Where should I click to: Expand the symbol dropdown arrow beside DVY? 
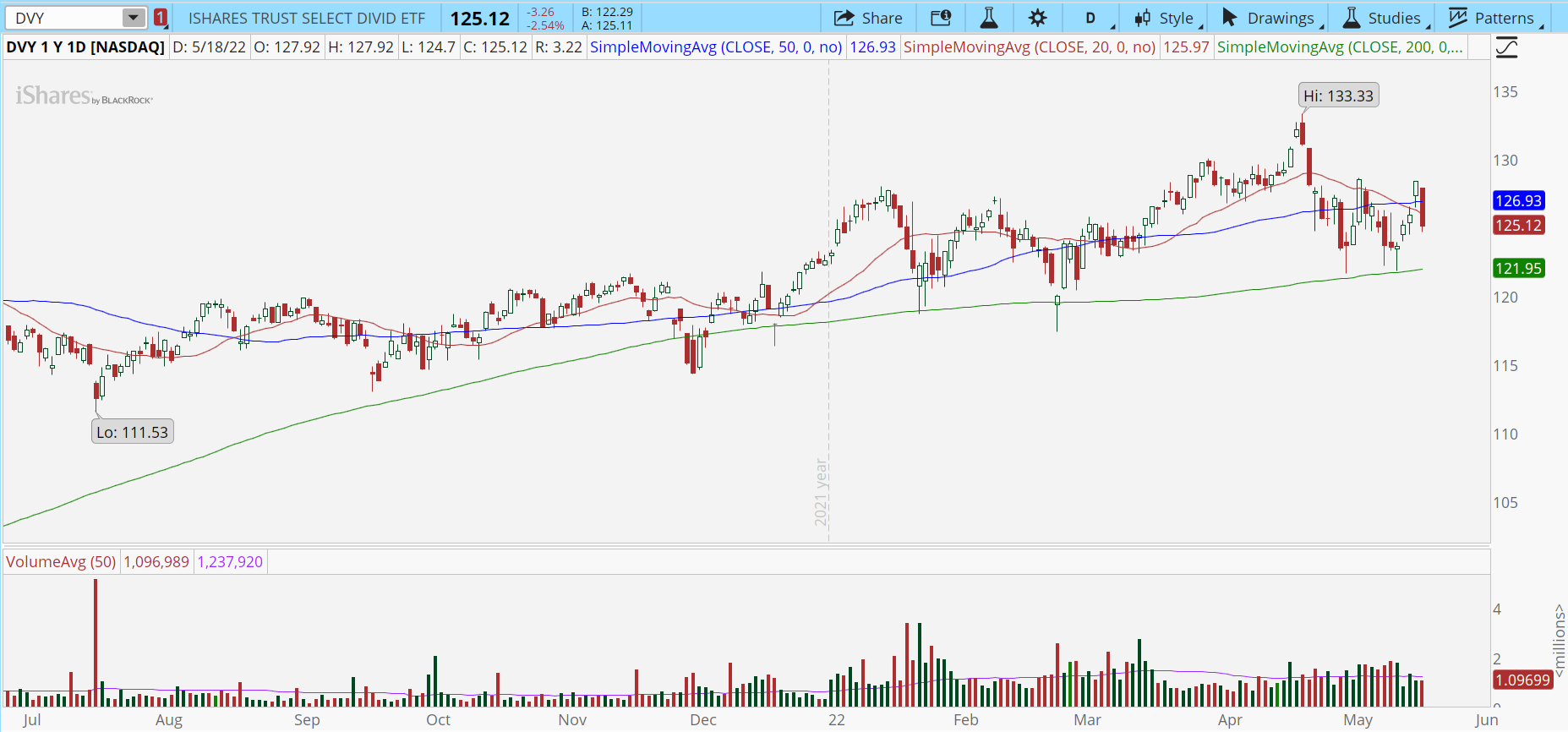point(134,18)
